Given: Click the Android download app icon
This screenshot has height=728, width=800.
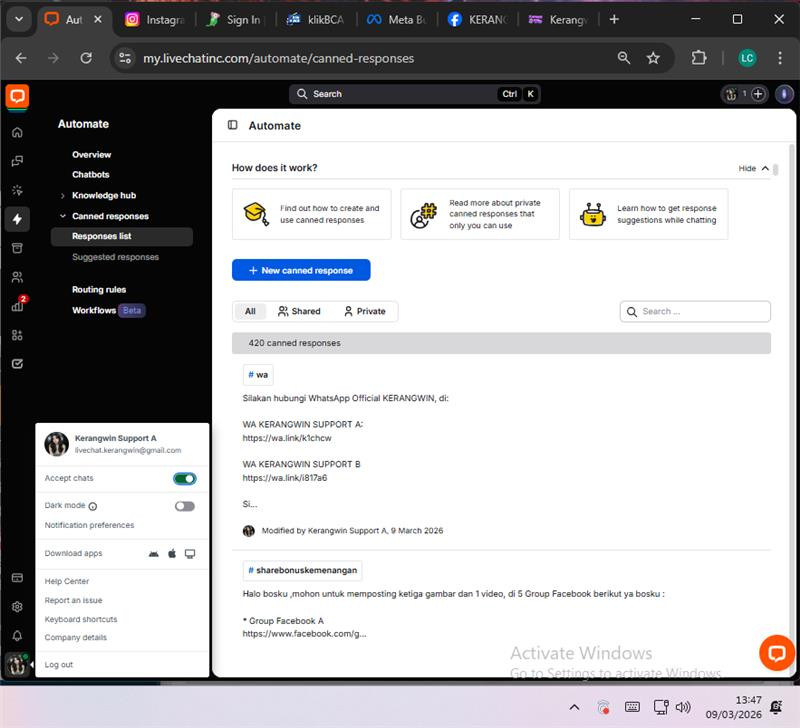Looking at the screenshot, I should coord(154,554).
